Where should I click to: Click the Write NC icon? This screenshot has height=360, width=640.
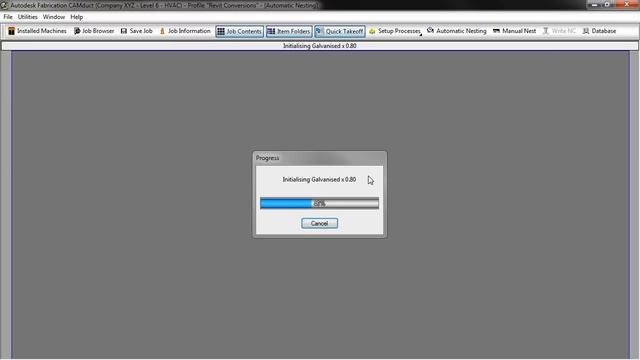click(545, 31)
